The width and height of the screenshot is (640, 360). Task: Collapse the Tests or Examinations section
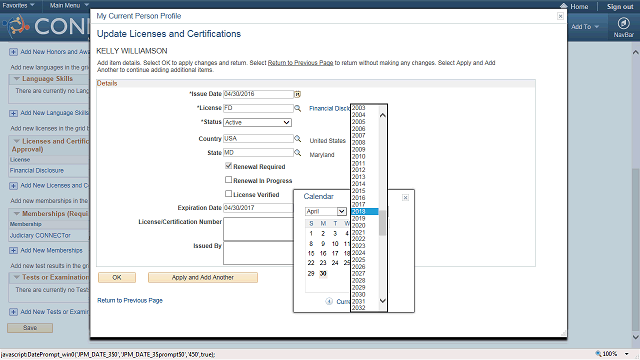(x=17, y=277)
